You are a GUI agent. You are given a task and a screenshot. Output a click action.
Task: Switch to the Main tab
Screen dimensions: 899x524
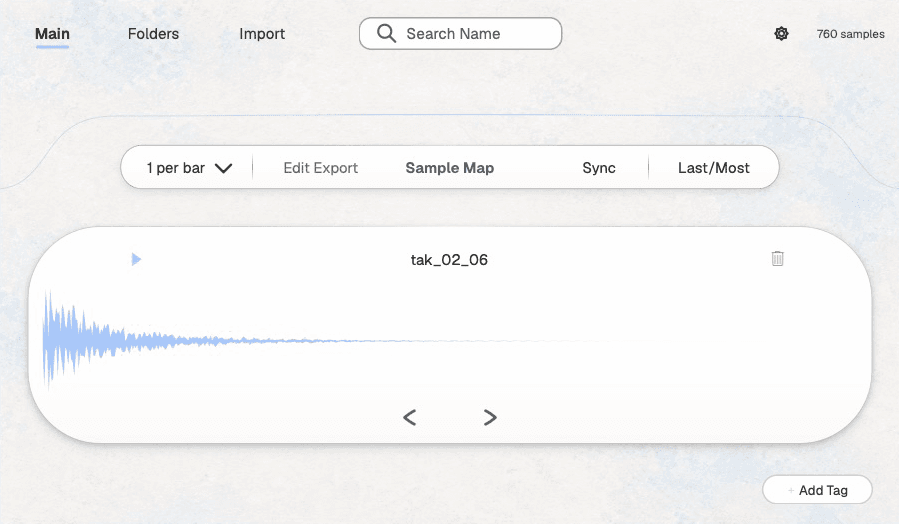click(52, 34)
